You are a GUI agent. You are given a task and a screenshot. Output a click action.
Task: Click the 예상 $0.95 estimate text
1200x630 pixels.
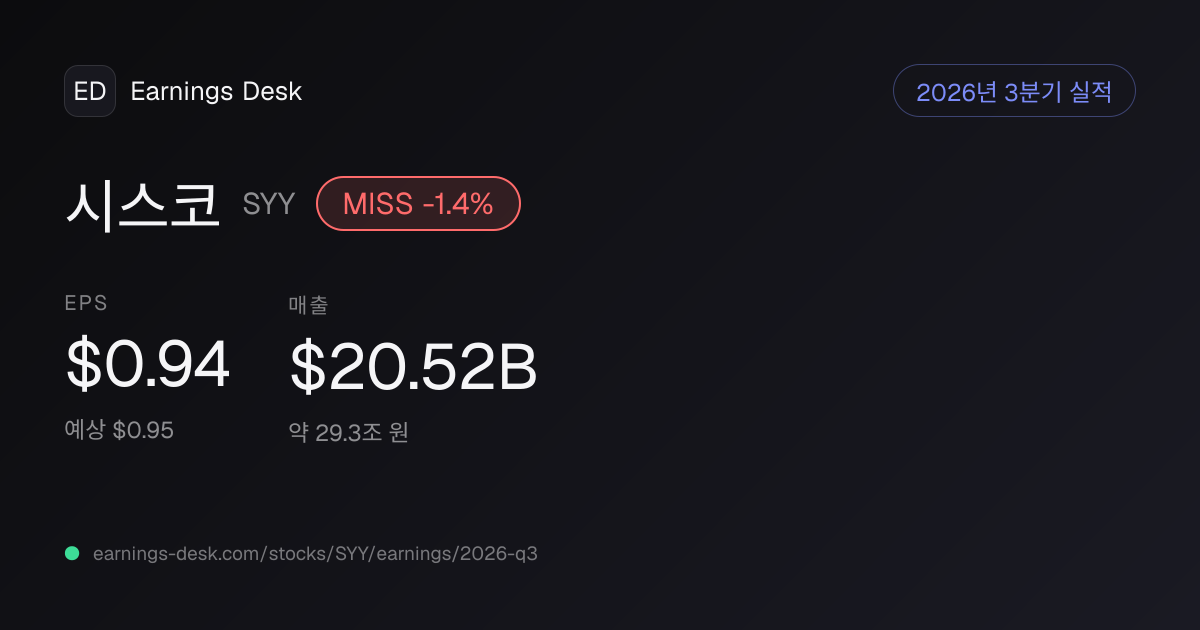119,430
